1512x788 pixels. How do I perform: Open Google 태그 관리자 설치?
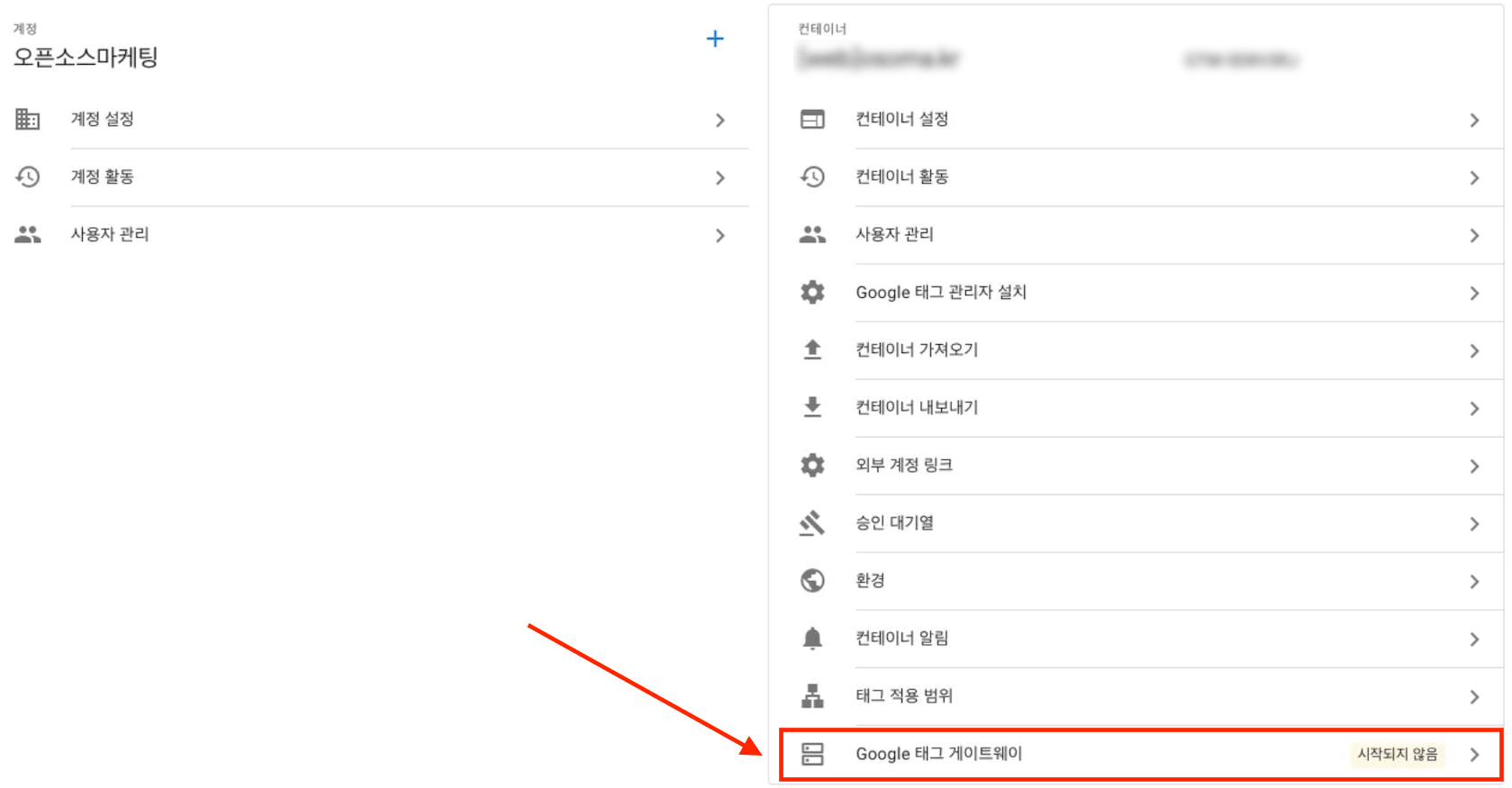pos(941,292)
